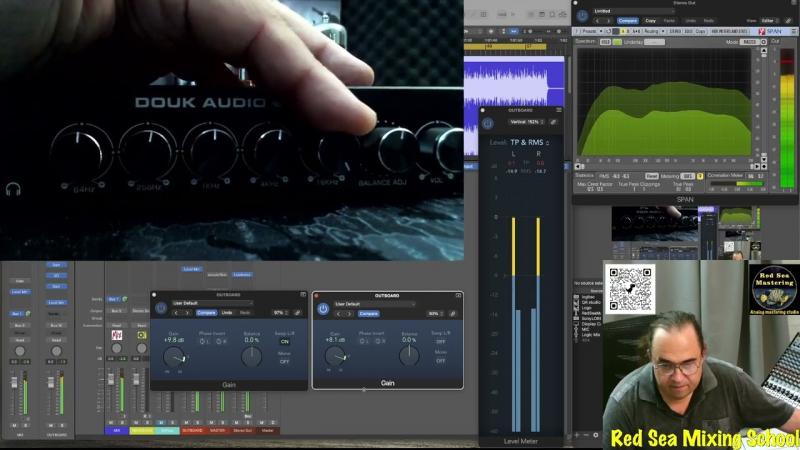Screen dimensions: 800x450
Task: Select red OUTBOARD channel strip label
Action: click(192, 431)
